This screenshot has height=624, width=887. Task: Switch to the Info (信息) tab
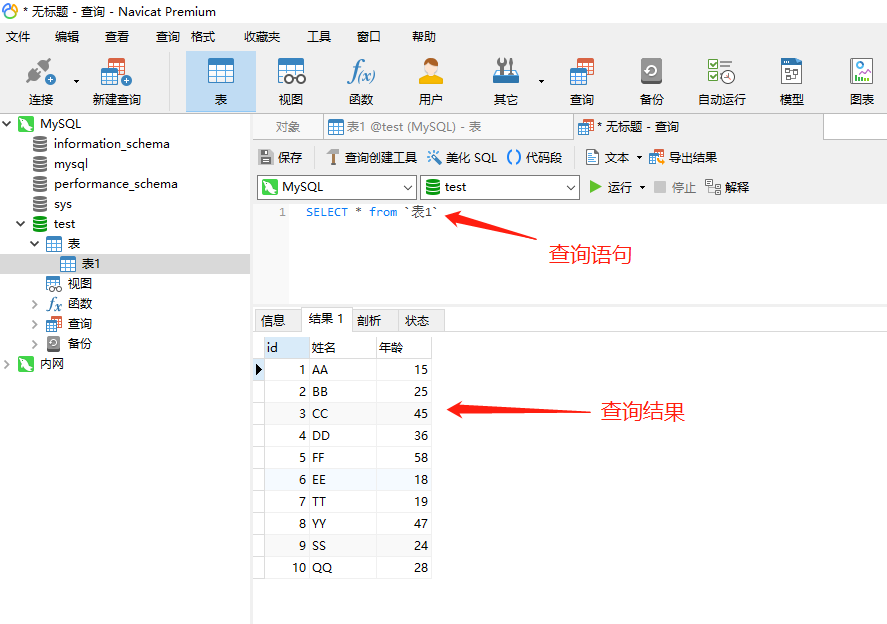click(277, 321)
